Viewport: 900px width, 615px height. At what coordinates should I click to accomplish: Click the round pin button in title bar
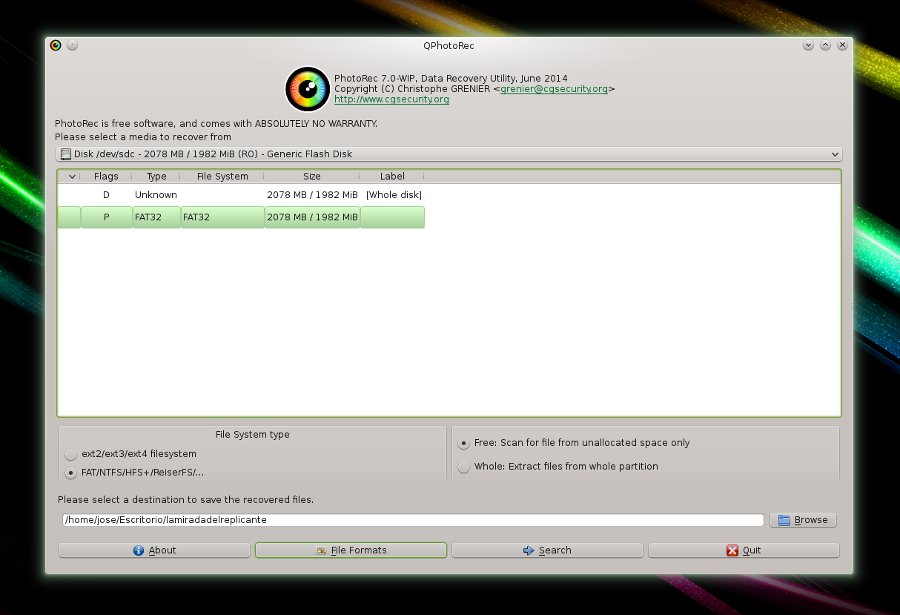point(72,45)
